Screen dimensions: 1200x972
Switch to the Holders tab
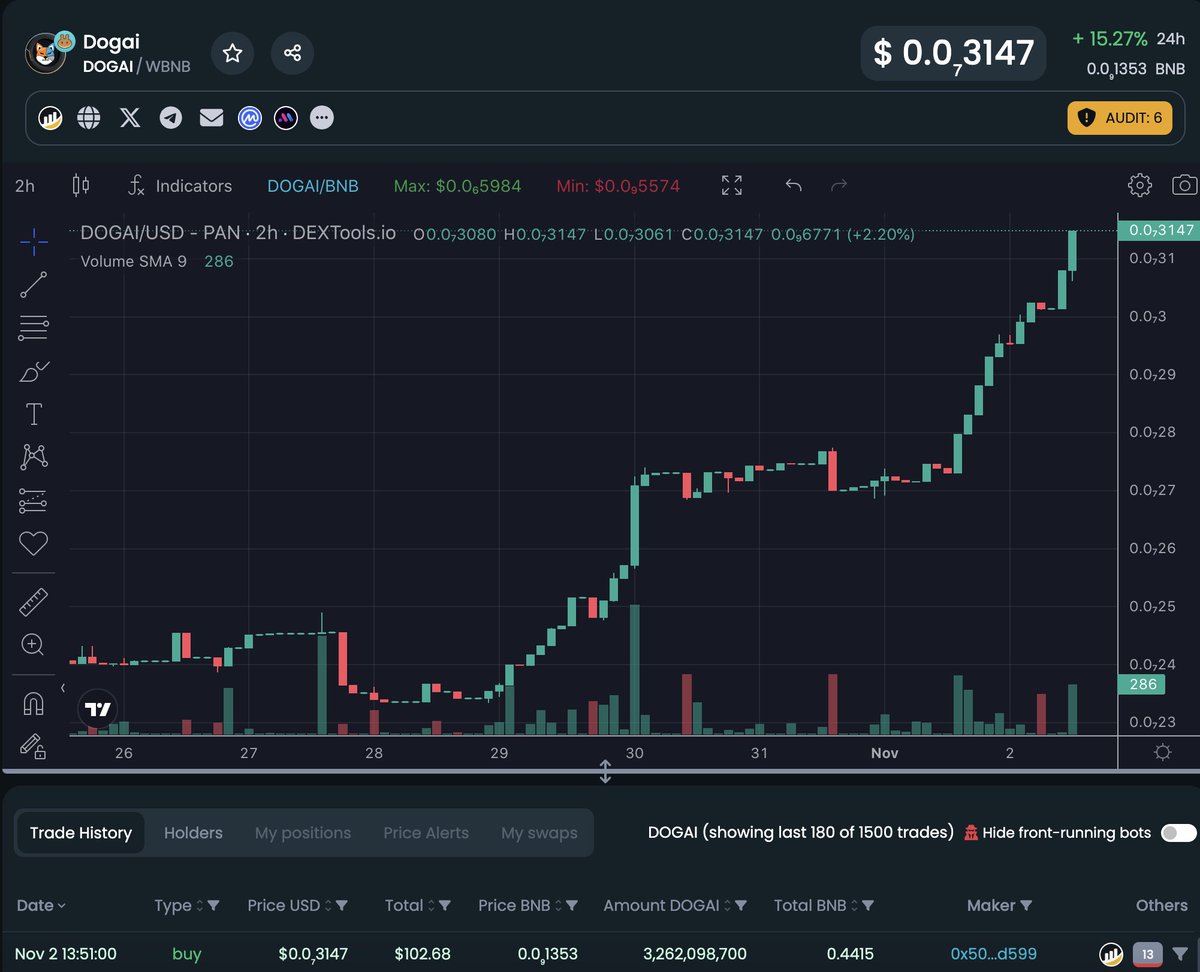tap(193, 833)
